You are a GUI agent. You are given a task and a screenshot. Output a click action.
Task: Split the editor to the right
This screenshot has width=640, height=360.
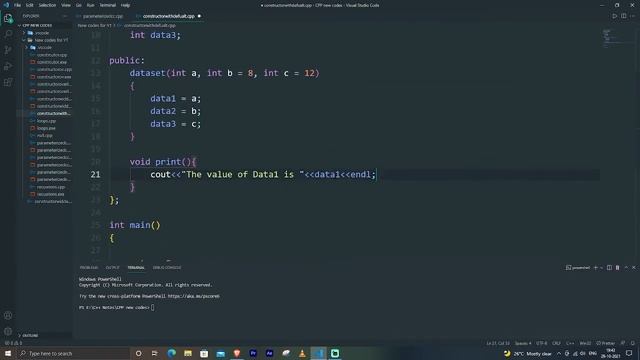point(624,16)
